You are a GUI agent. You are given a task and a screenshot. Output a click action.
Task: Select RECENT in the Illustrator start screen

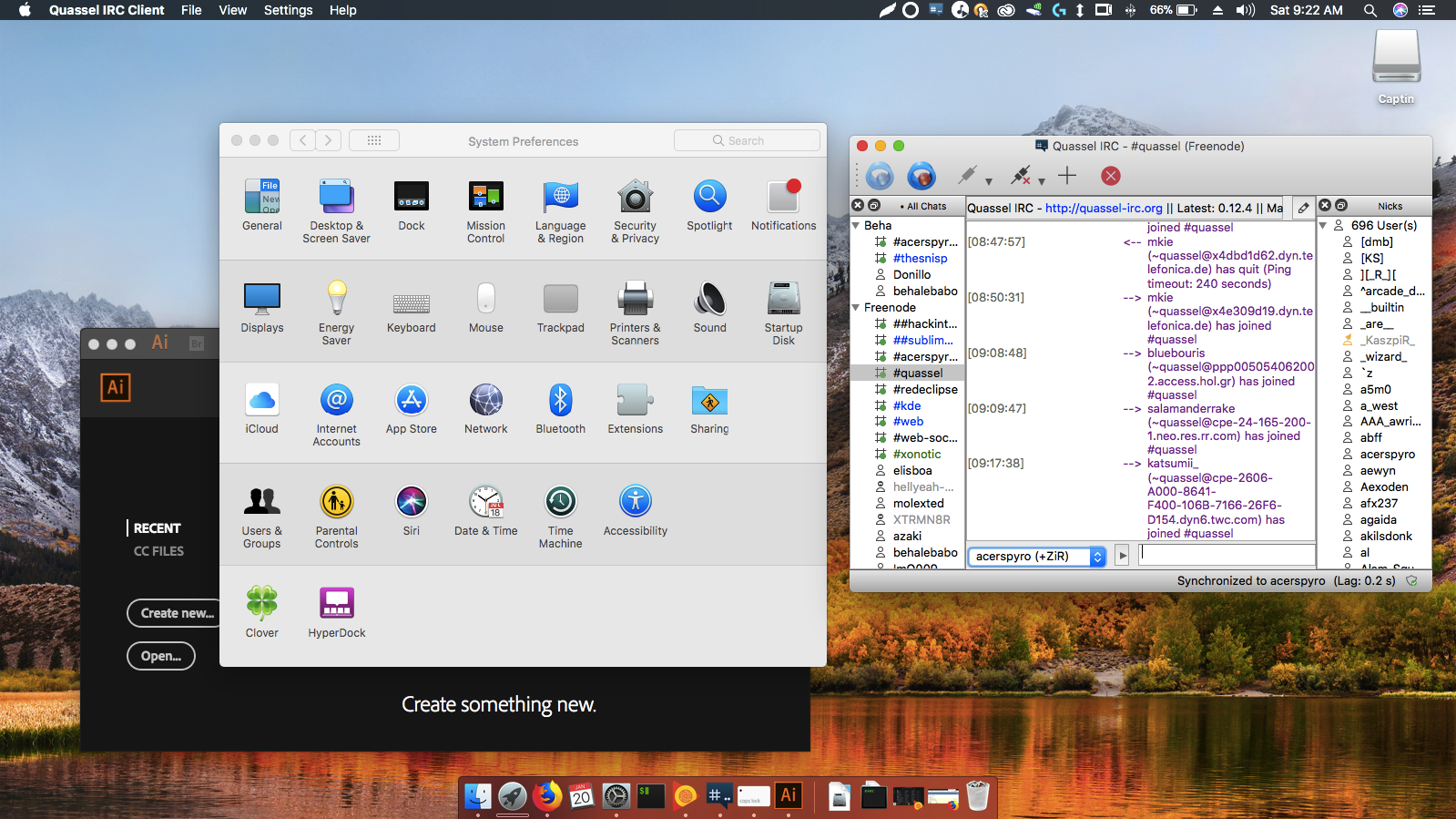pos(158,528)
